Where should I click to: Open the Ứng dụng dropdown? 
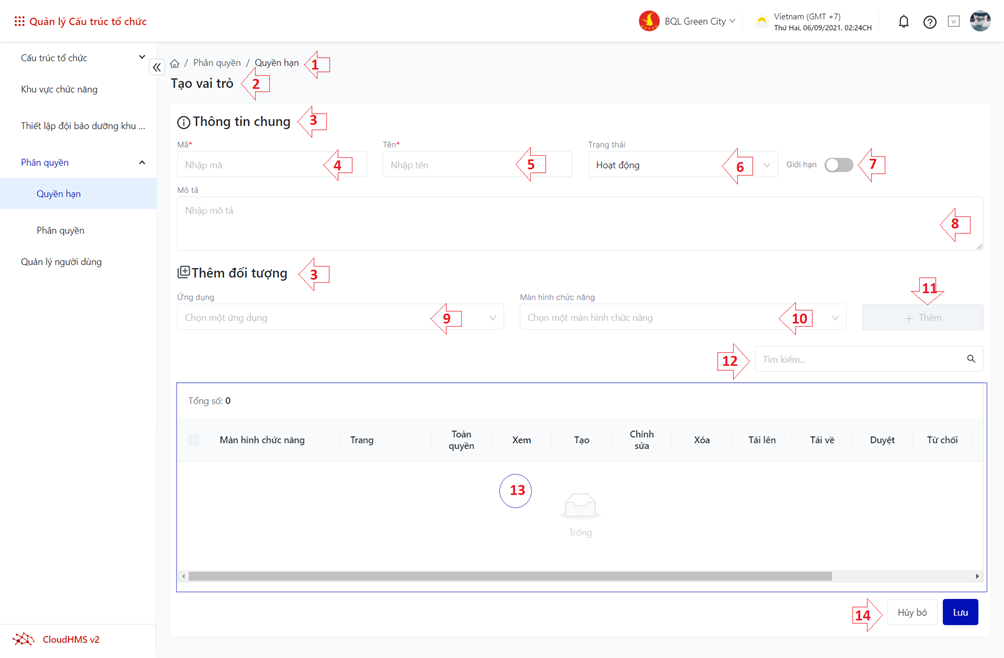340,318
